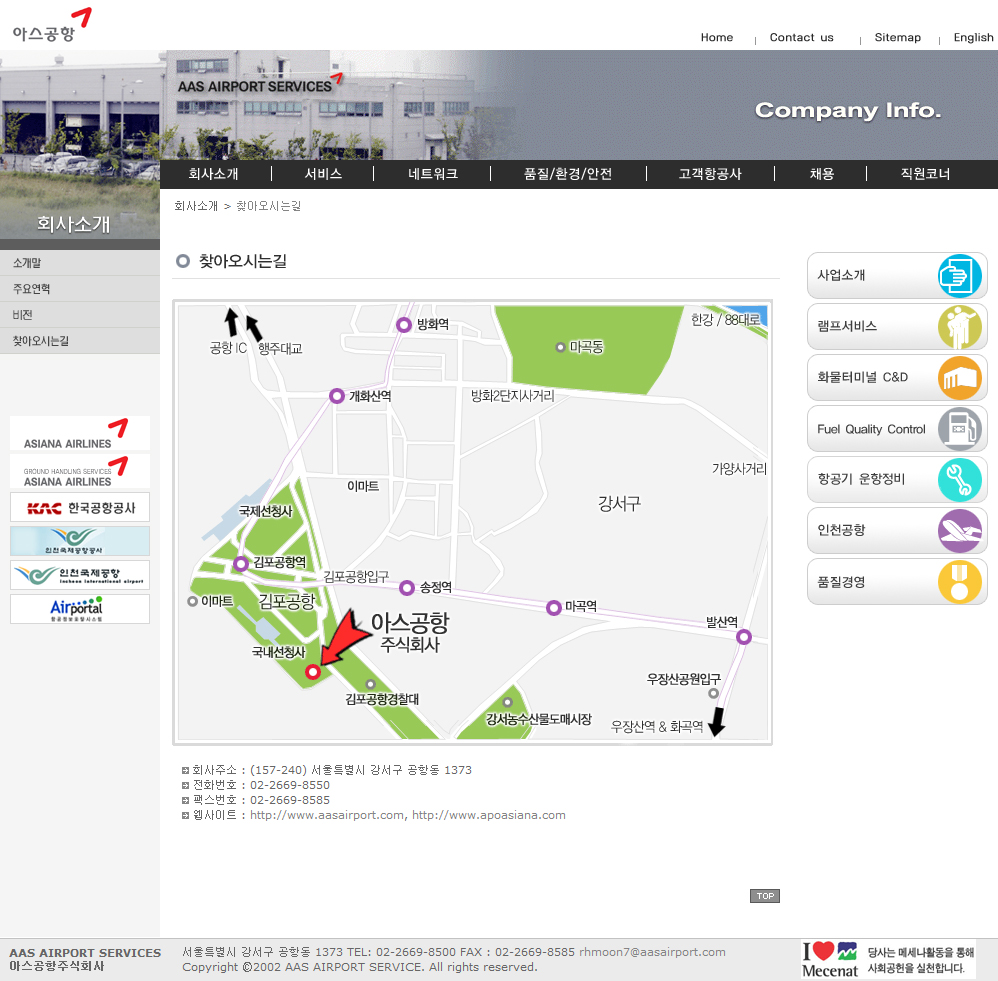
Task: Click the English language link
Action: click(973, 38)
